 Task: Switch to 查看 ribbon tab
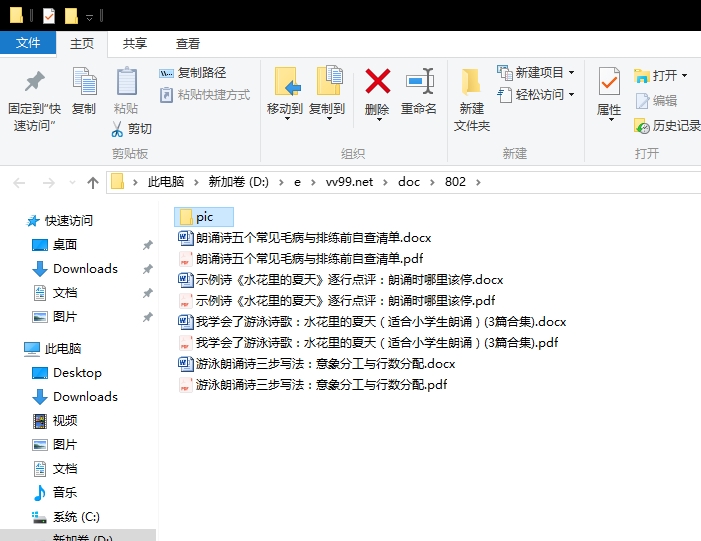point(187,44)
